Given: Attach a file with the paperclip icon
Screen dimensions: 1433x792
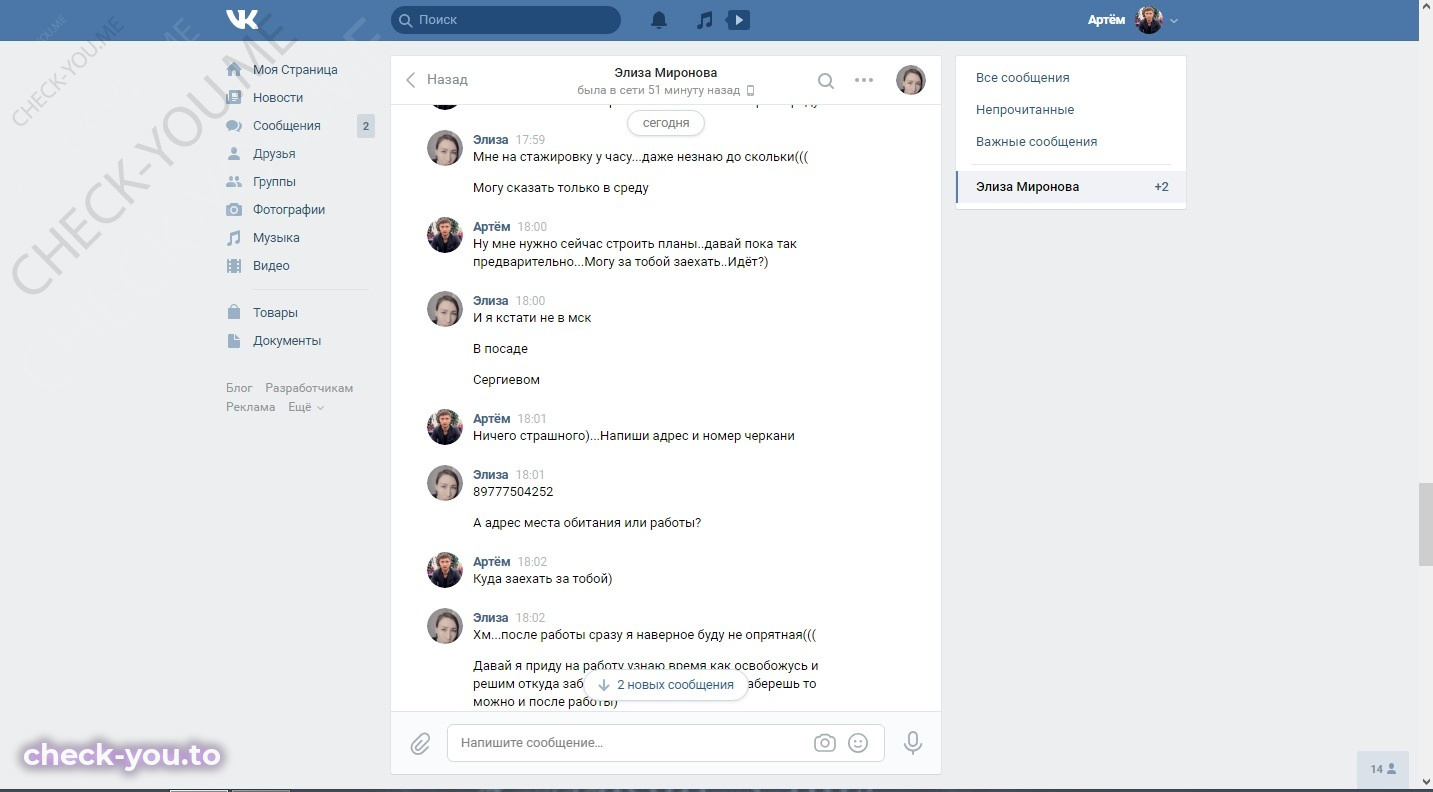Looking at the screenshot, I should [x=420, y=743].
